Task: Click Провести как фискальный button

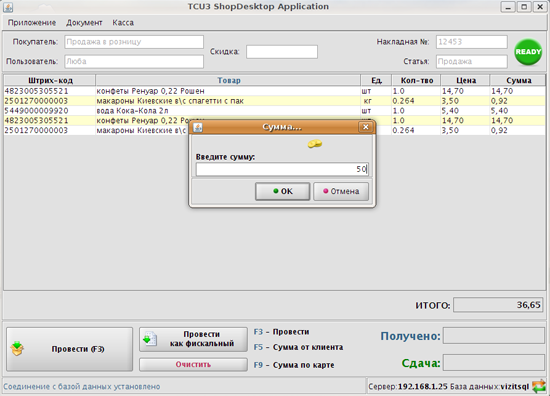Action: pyautogui.click(x=193, y=339)
